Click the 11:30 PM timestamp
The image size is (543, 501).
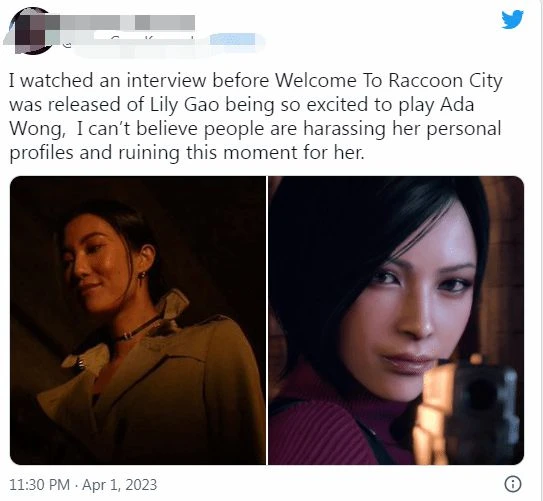39,484
